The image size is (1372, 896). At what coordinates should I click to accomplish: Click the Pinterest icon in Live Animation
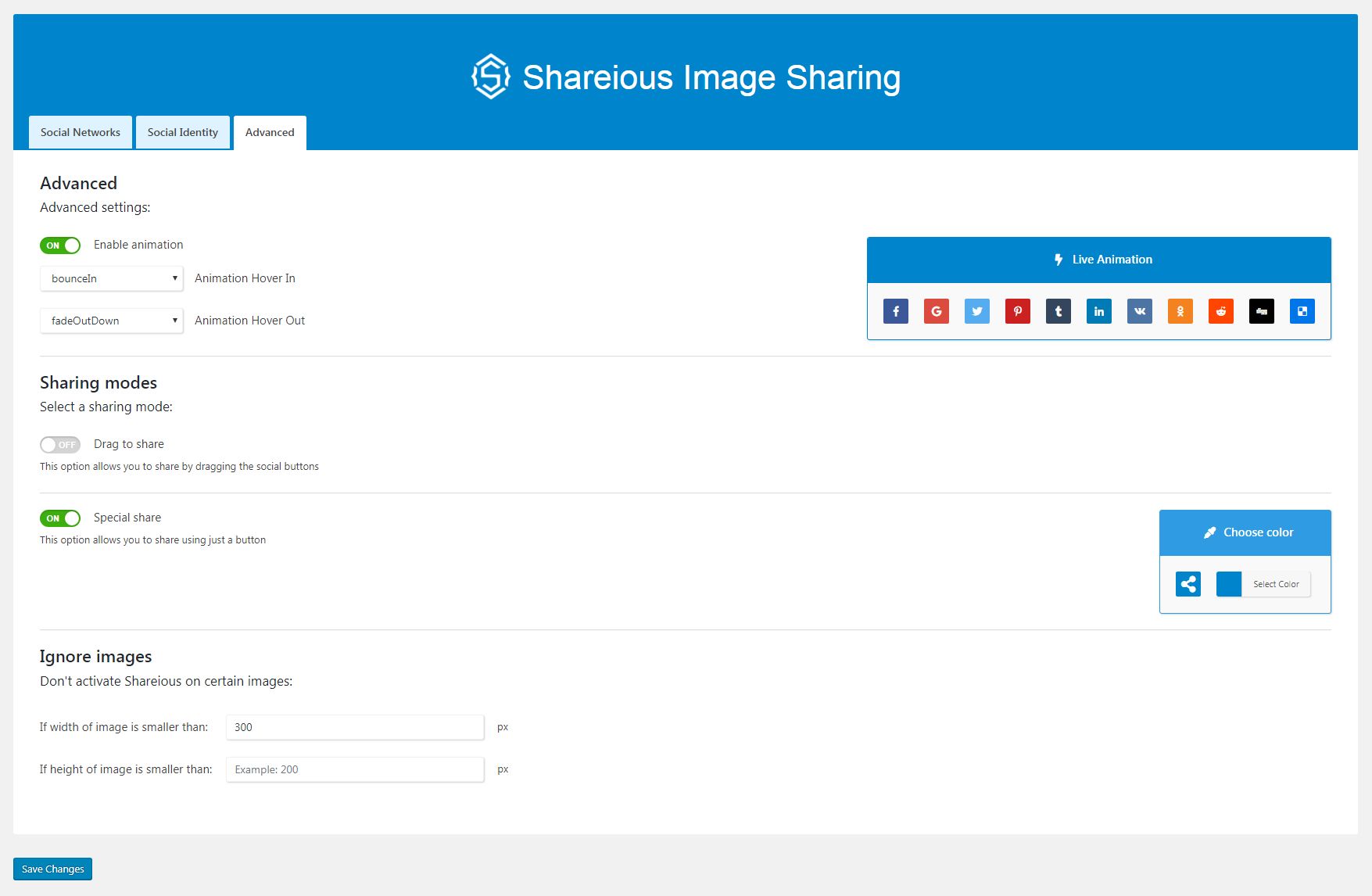pos(1018,311)
